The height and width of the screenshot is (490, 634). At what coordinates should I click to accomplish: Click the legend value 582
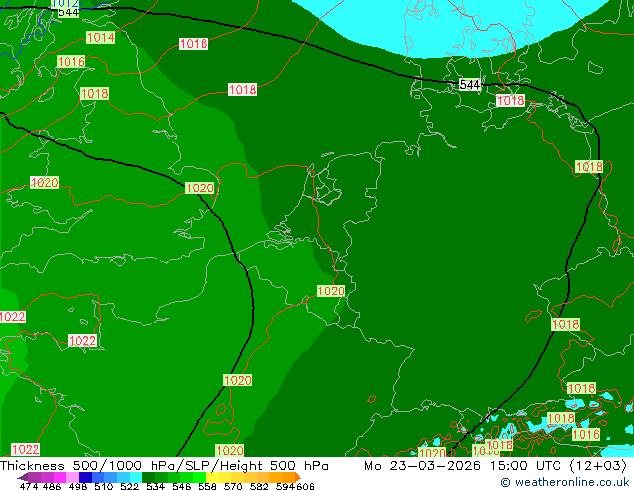259,486
